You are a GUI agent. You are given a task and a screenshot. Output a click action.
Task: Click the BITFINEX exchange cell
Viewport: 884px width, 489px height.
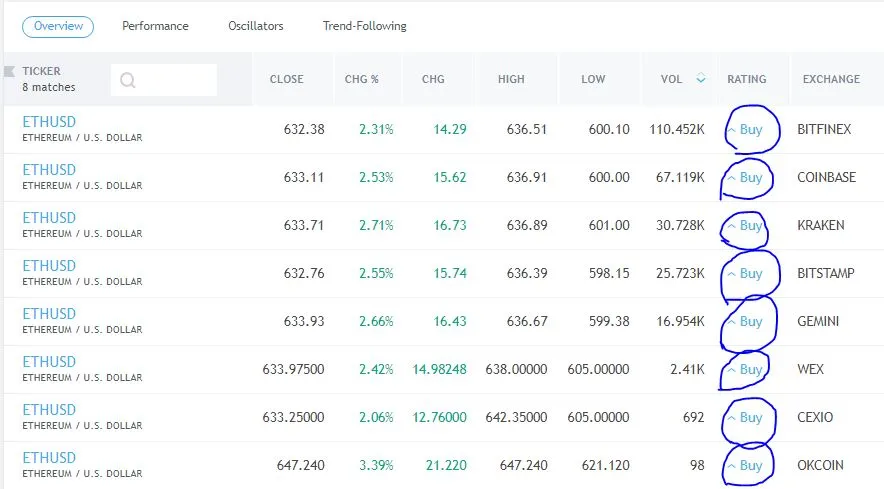pos(824,129)
